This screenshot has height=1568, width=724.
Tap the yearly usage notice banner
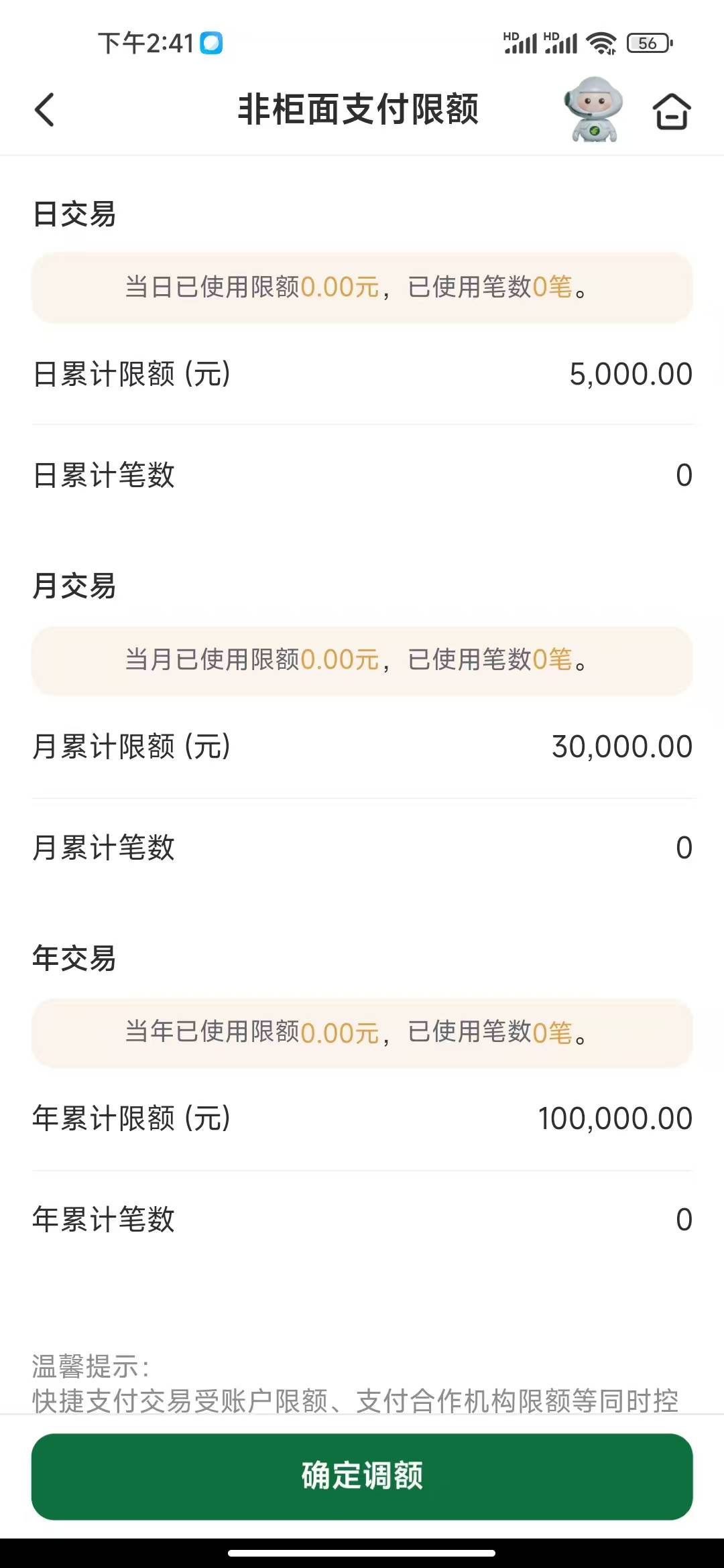coord(362,1033)
